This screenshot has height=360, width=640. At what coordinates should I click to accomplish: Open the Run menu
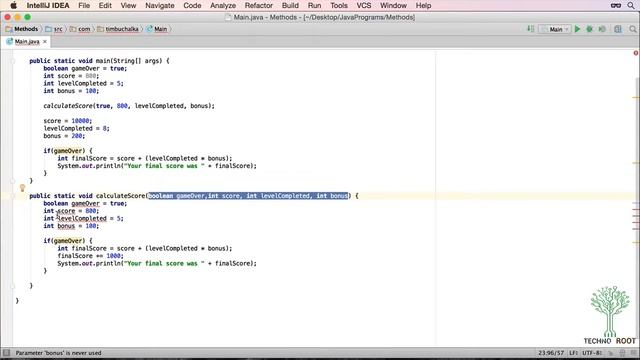click(x=314, y=5)
